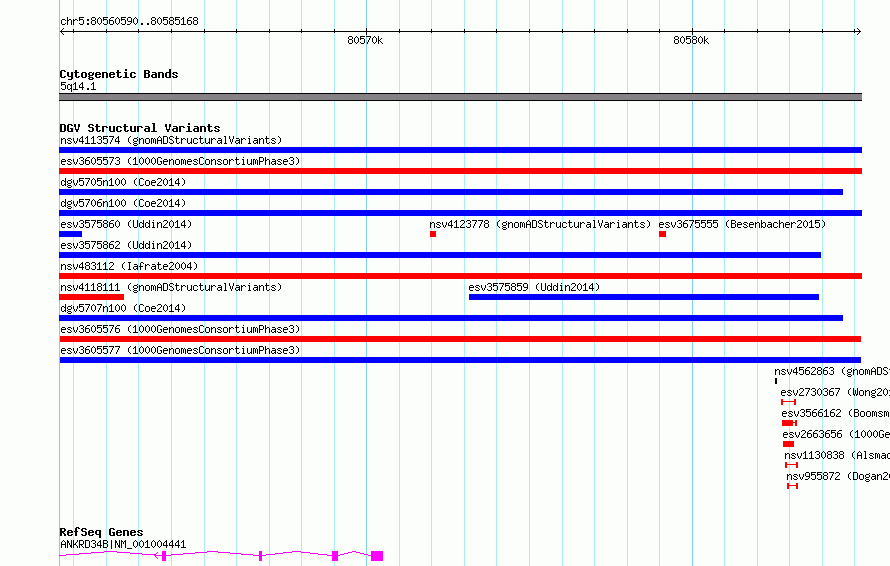Open the nsv4562863 variant label
Screen dimensions: 890x566
pyautogui.click(x=832, y=371)
